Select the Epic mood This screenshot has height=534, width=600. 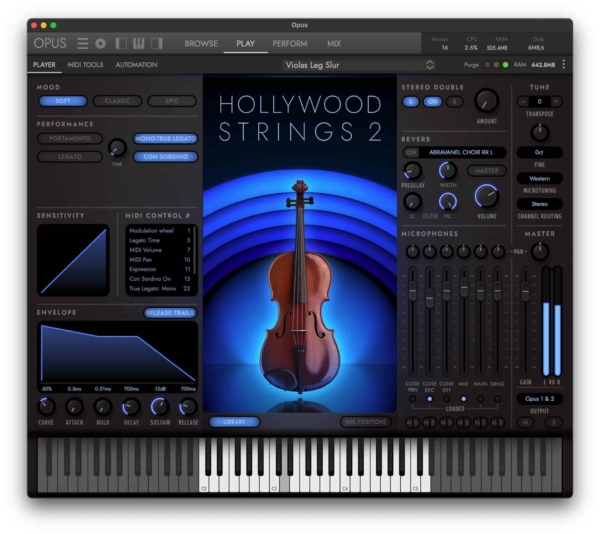point(172,101)
